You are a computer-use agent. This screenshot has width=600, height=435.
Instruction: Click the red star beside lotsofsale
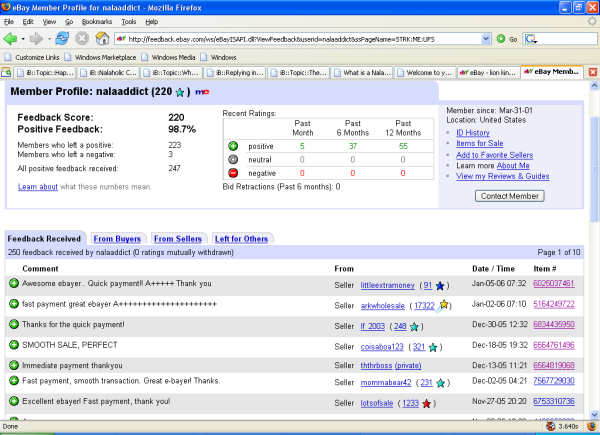[426, 403]
